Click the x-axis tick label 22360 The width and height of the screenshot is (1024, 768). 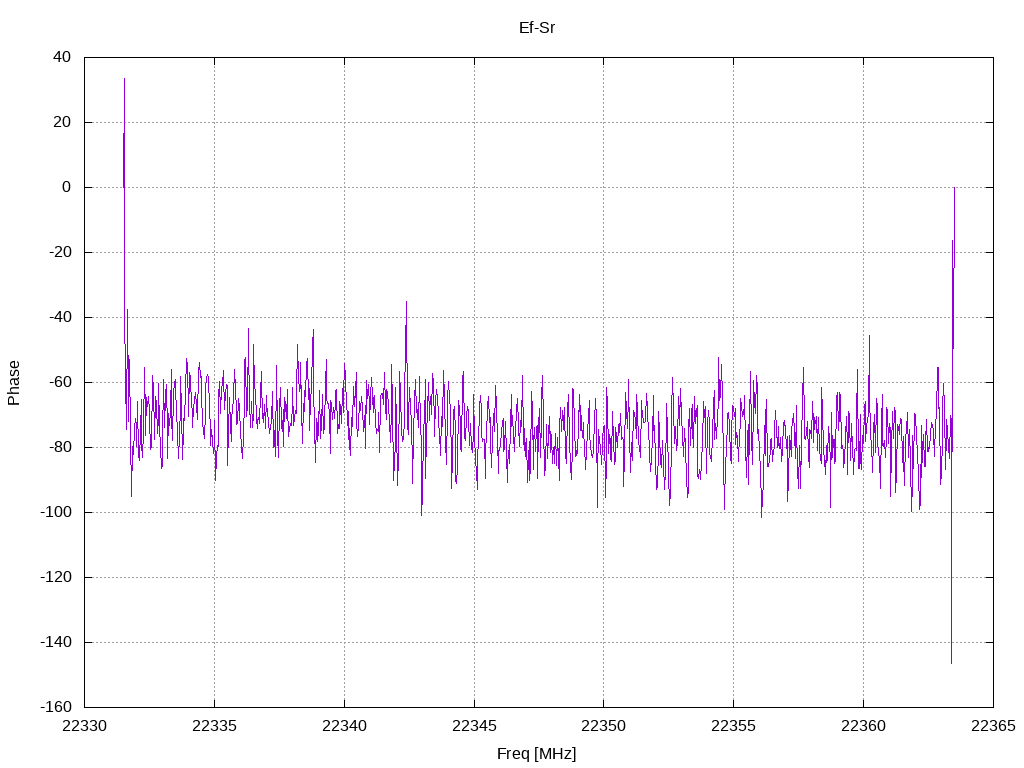click(x=863, y=726)
